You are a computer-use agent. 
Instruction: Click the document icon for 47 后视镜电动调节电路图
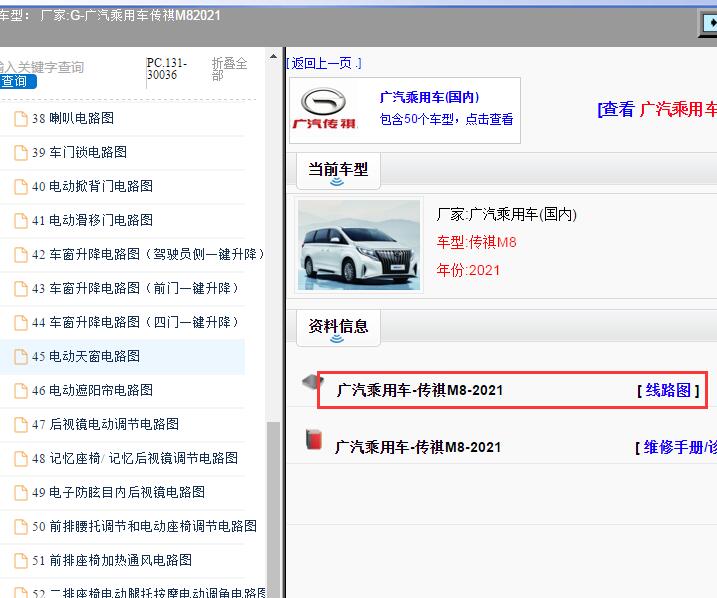(21, 425)
